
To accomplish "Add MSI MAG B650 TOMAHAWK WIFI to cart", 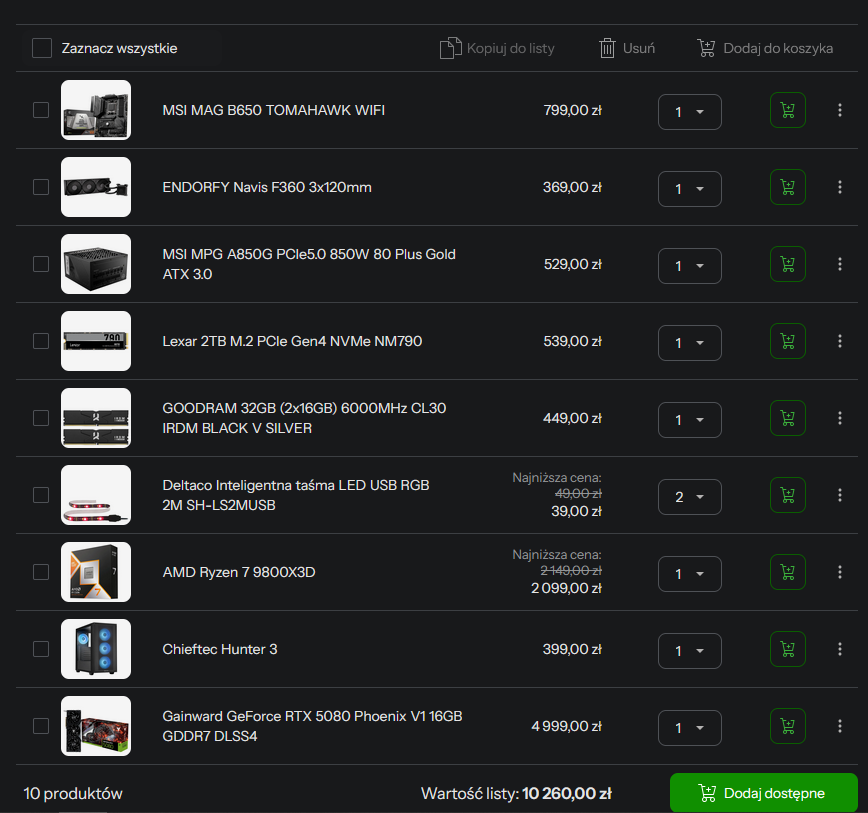I will click(787, 111).
